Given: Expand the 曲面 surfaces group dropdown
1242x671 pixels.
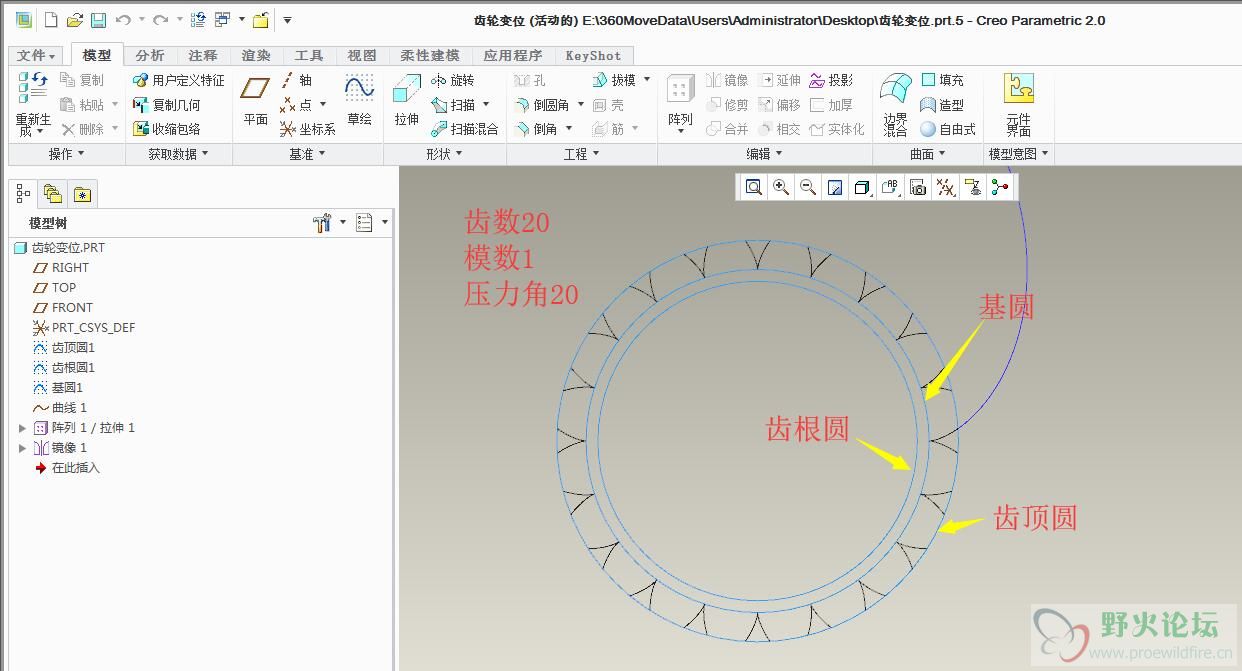Looking at the screenshot, I should pos(929,154).
